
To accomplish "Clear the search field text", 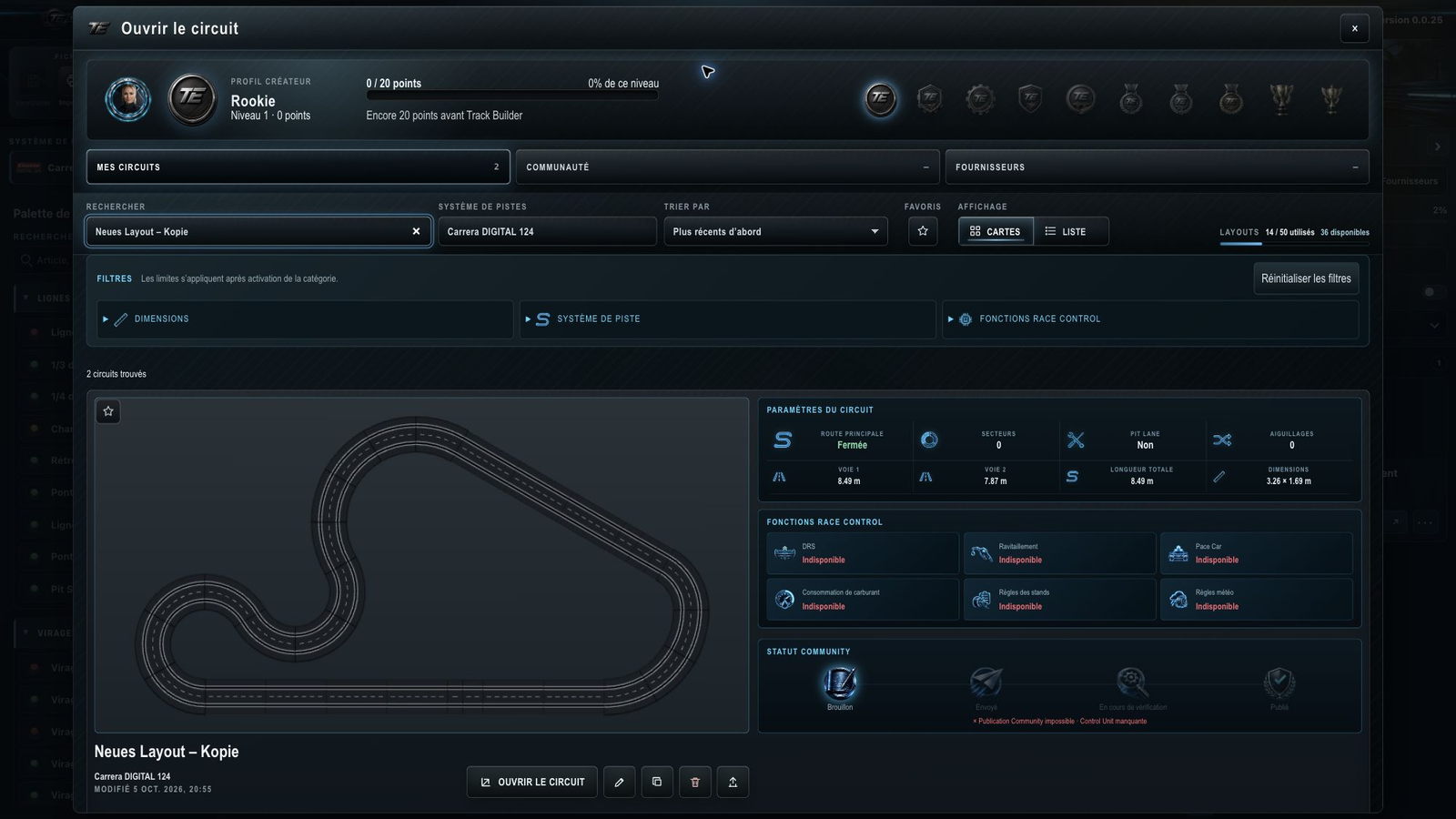I will point(416,231).
